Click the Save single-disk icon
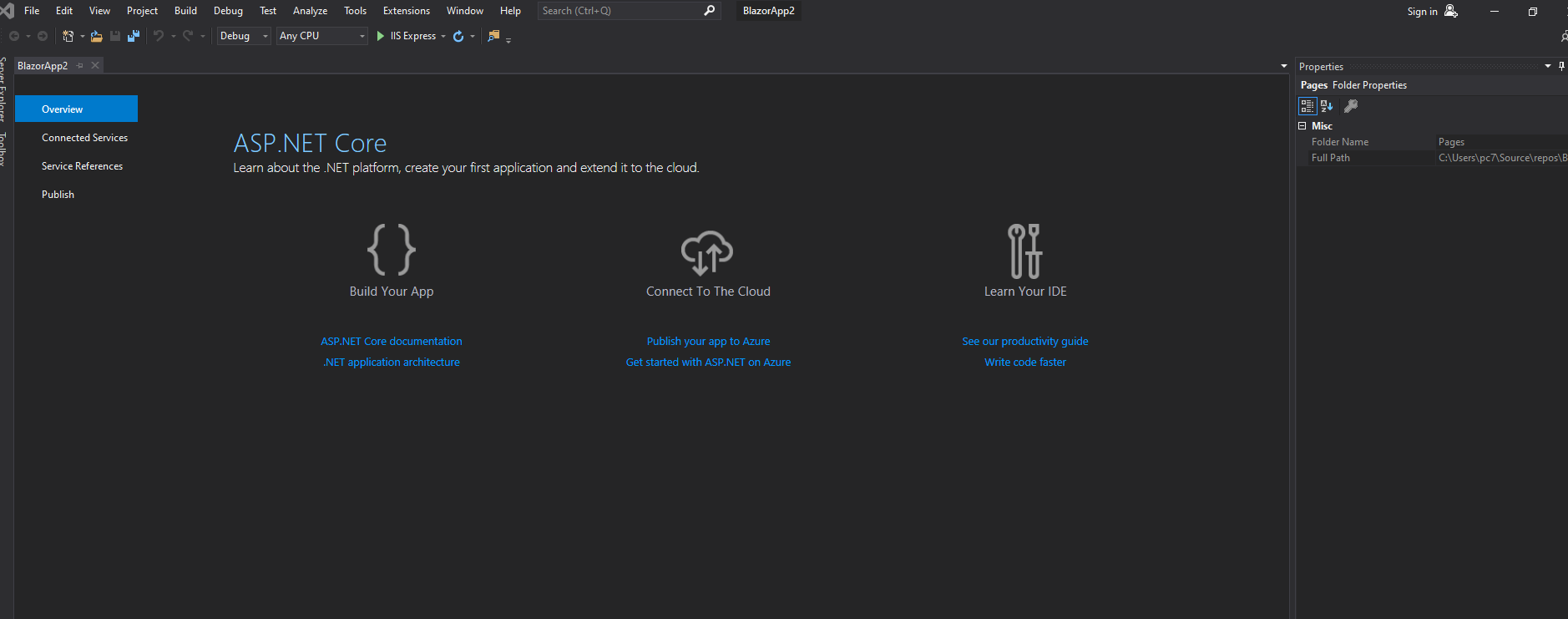This screenshot has height=619, width=1568. click(x=115, y=36)
